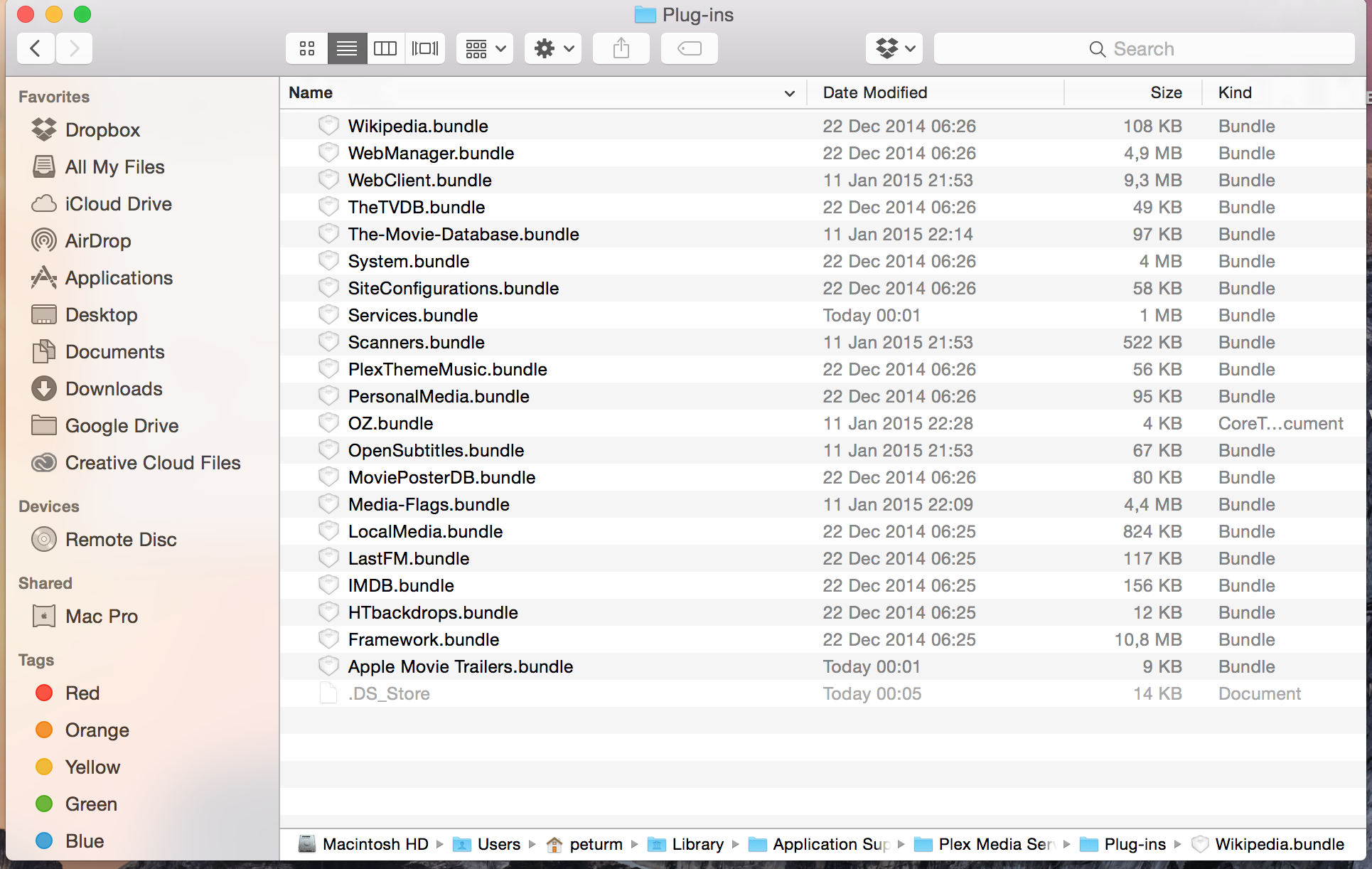
Task: Select Remote Disc under Devices
Action: 121,539
